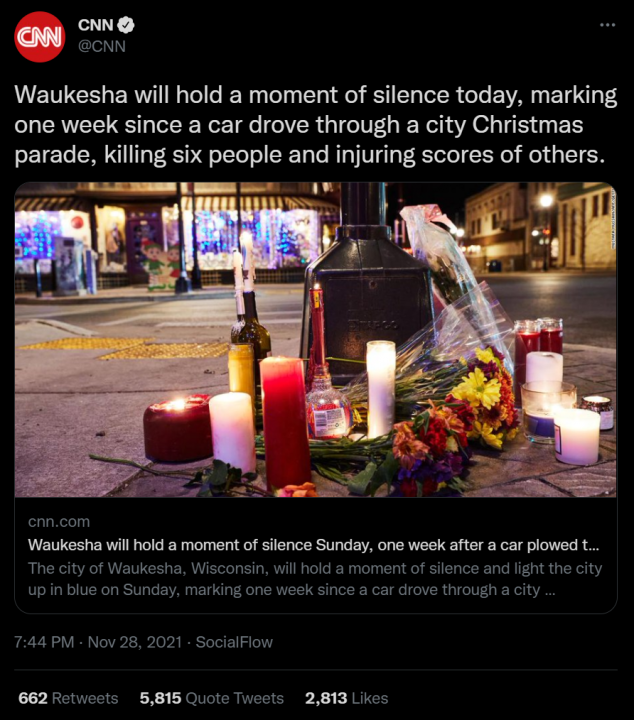Open the SocialFlow source link

[234, 642]
